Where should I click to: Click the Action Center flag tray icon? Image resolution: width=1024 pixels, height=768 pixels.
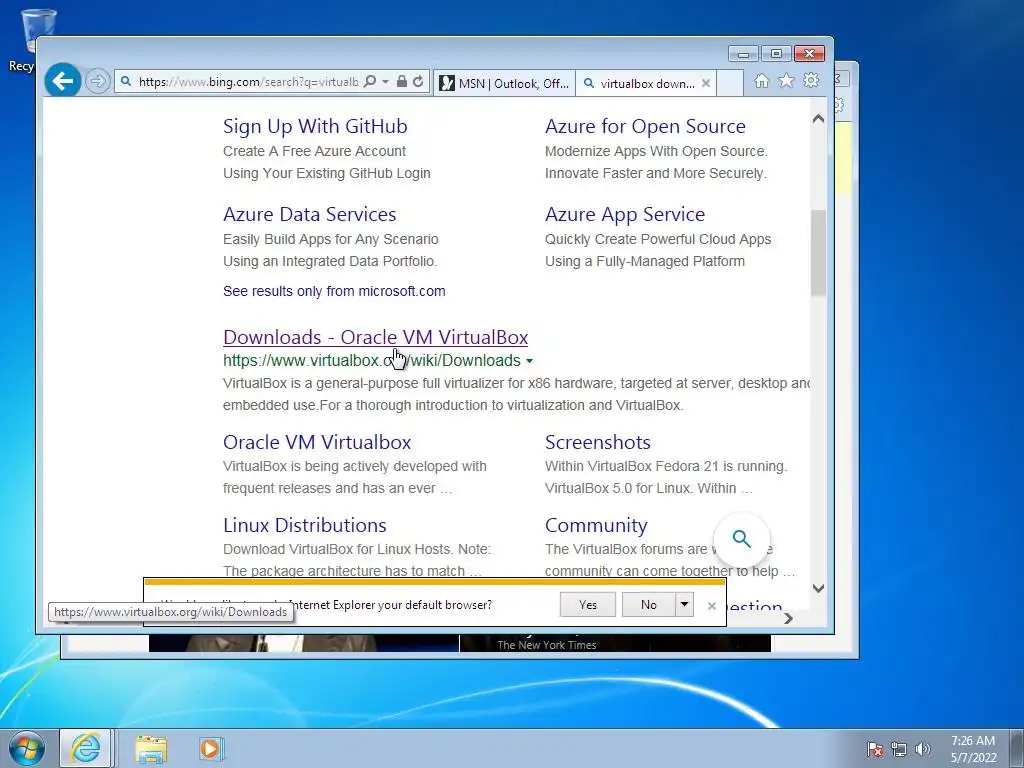[875, 749]
